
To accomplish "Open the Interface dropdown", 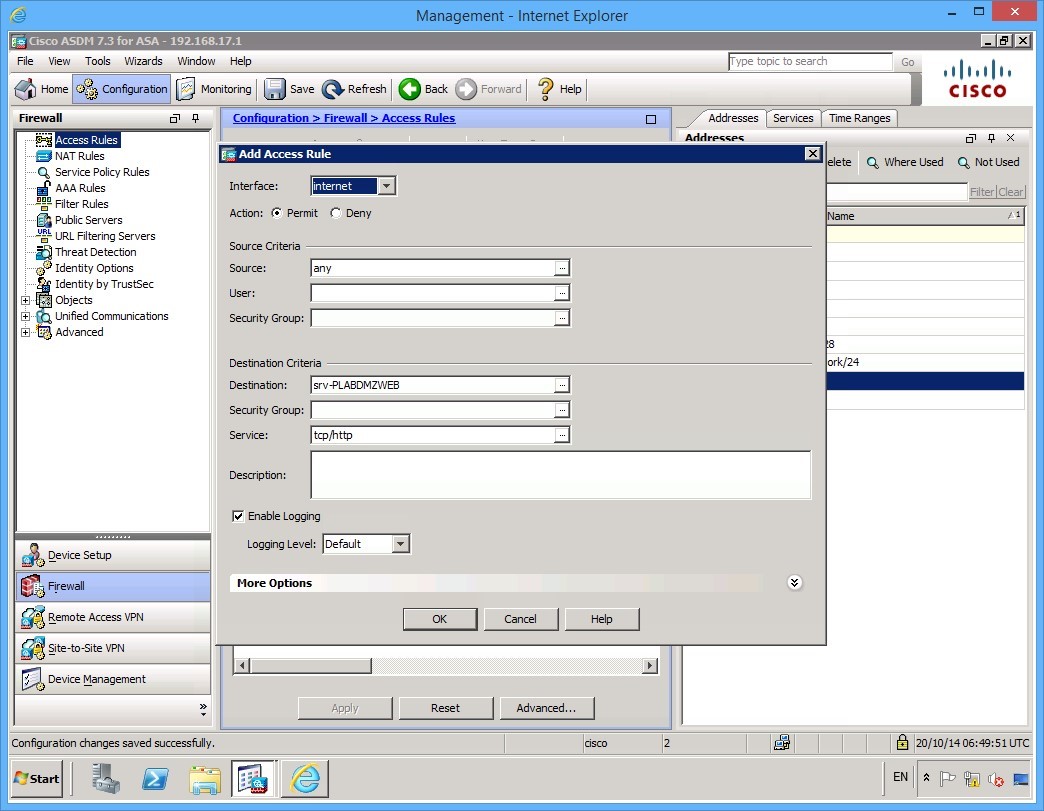I will coord(386,185).
